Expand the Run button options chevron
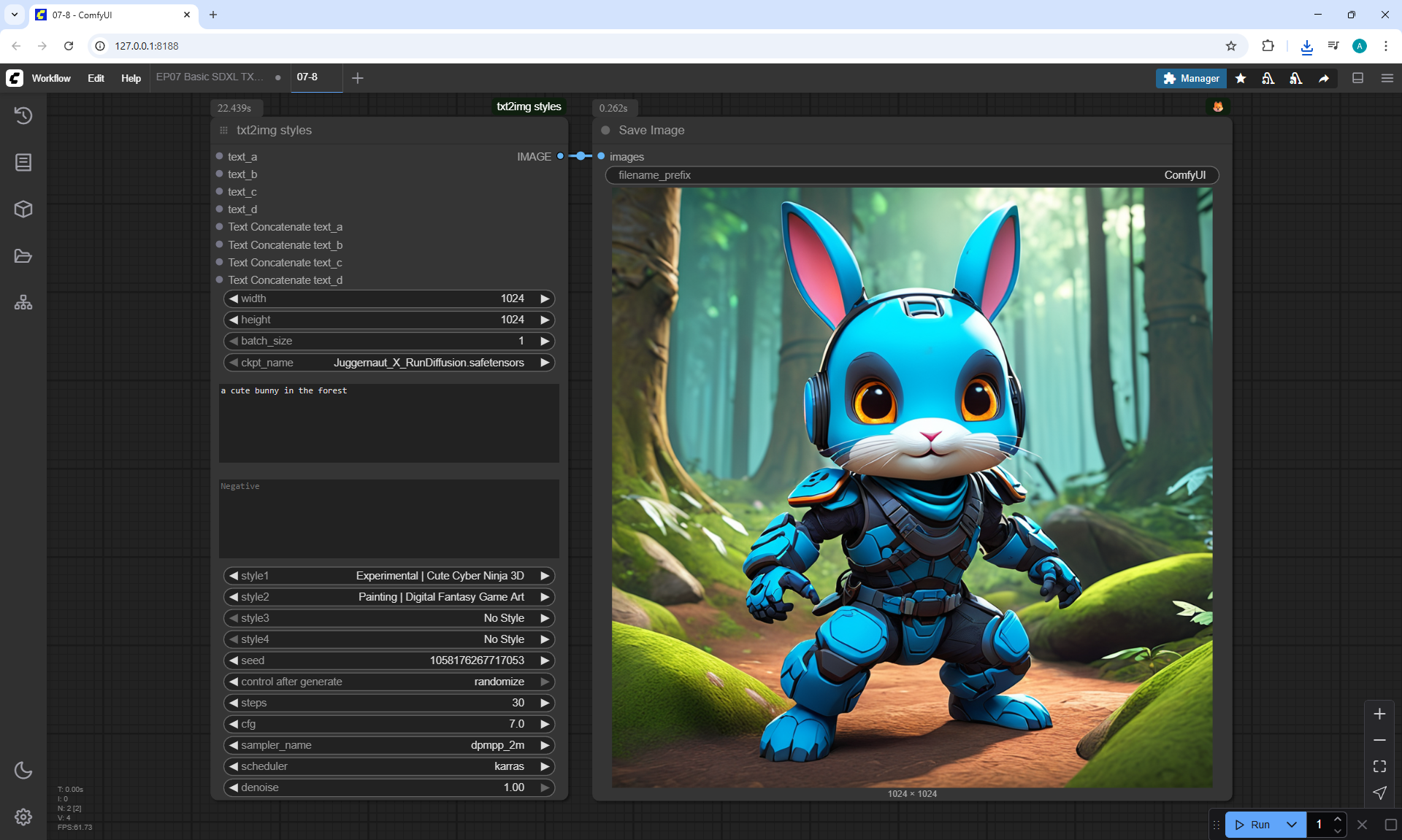Image resolution: width=1402 pixels, height=840 pixels. tap(1292, 825)
